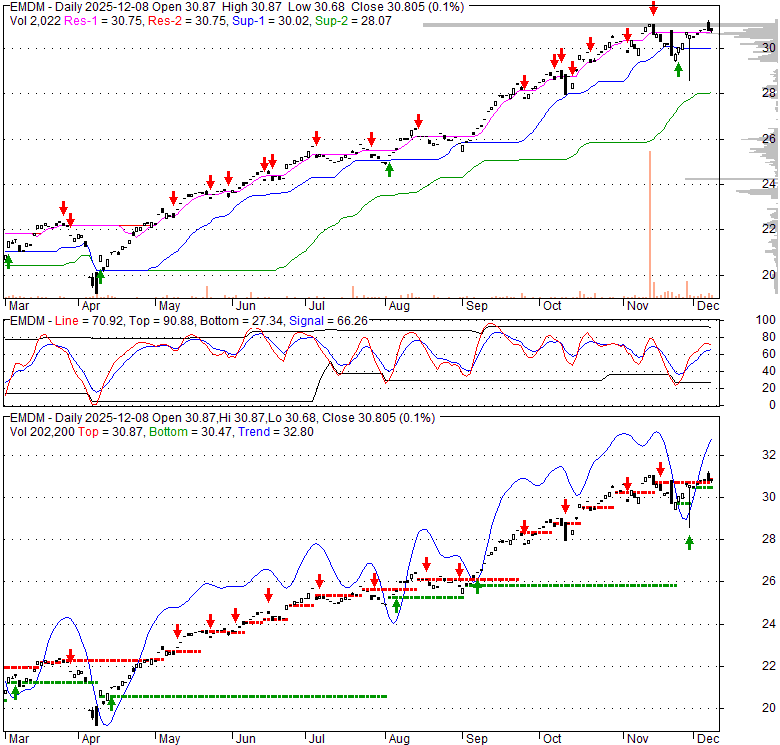Click the green arrow near early August, bottom chart

click(x=396, y=604)
